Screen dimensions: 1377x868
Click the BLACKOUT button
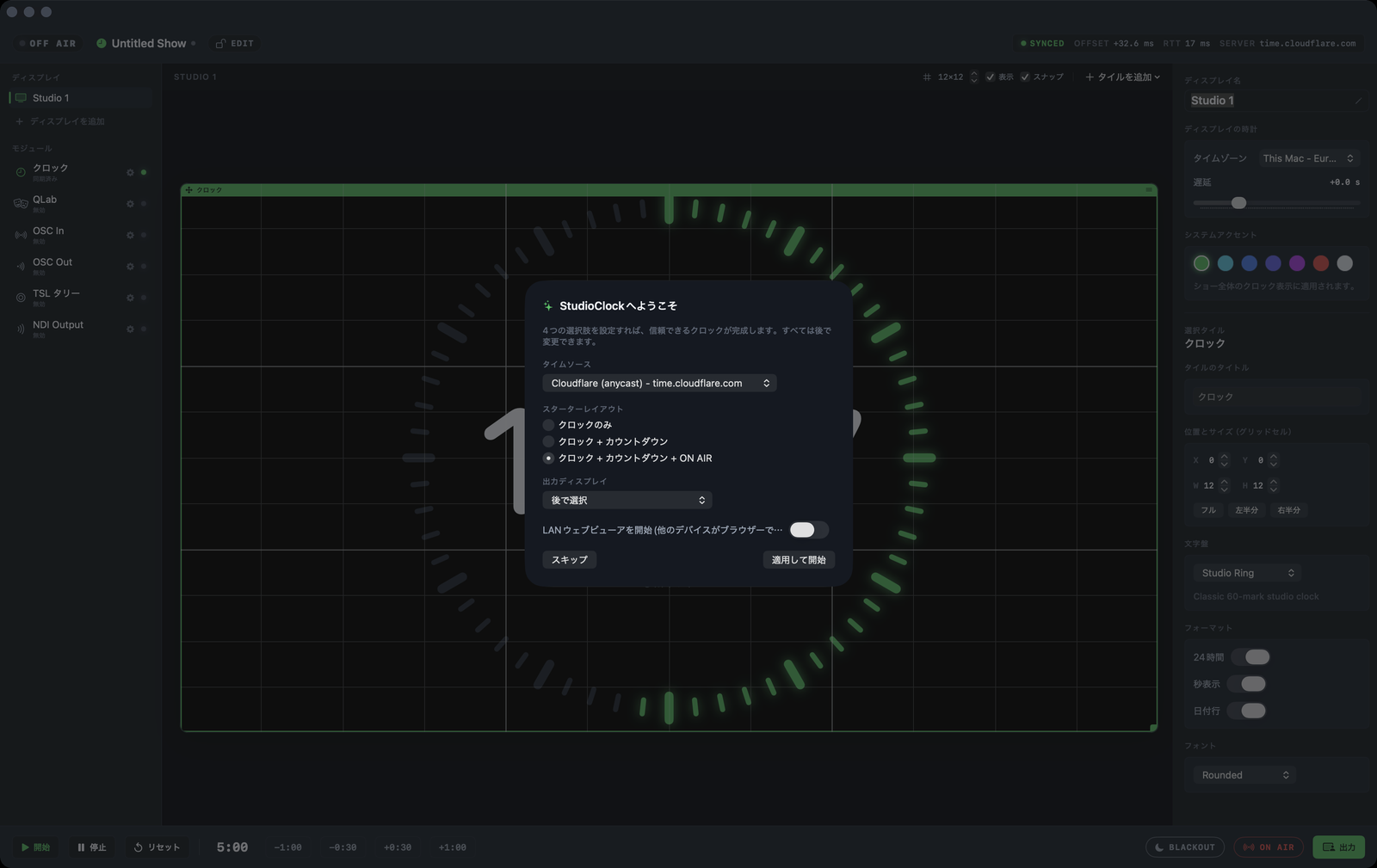1185,847
